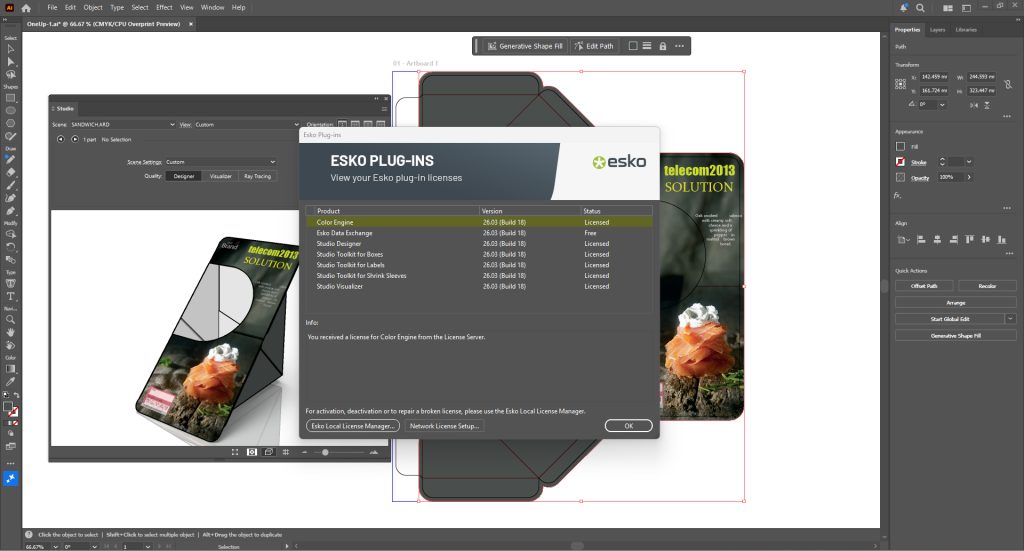Click the Edit Toolbar three-dots icon
The height and width of the screenshot is (551, 1024).
10,464
